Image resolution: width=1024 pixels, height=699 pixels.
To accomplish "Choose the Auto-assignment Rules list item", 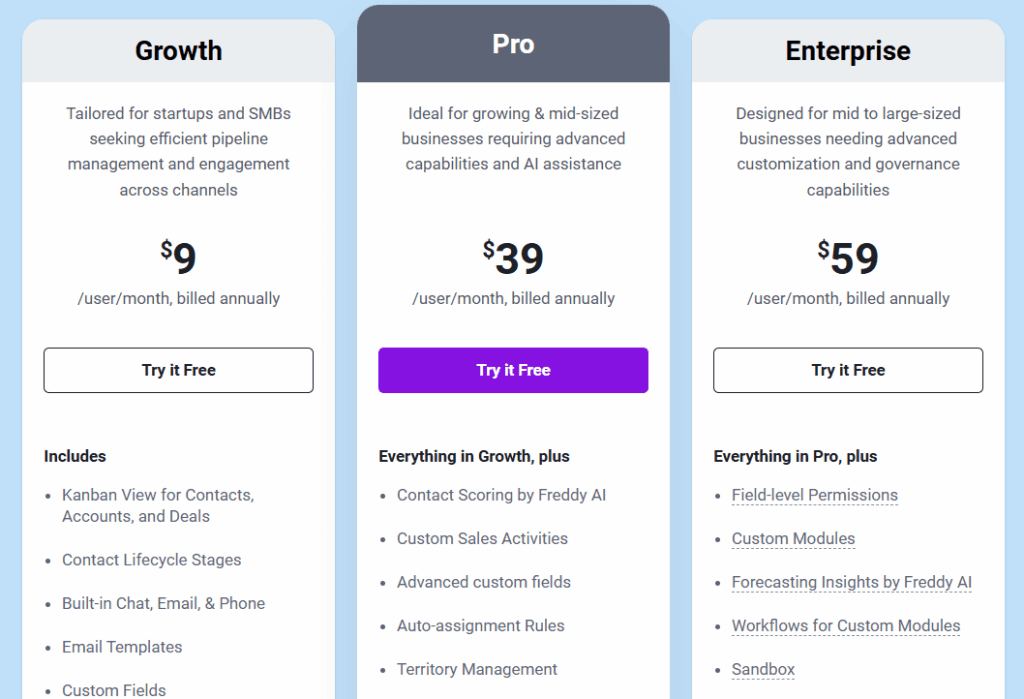I will (x=480, y=626).
